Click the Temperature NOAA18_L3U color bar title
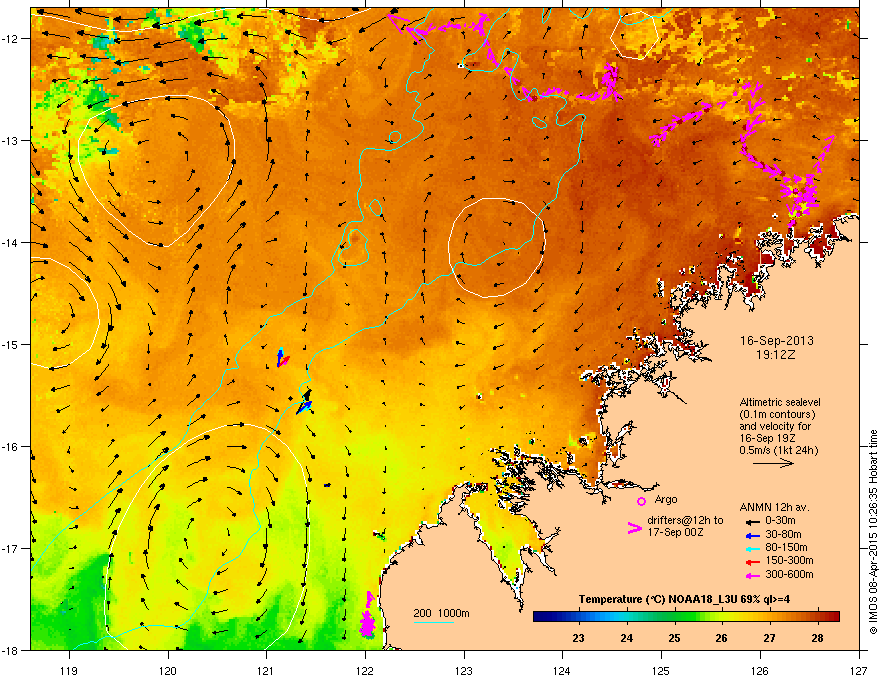Viewport: 880px width, 680px height. point(684,599)
